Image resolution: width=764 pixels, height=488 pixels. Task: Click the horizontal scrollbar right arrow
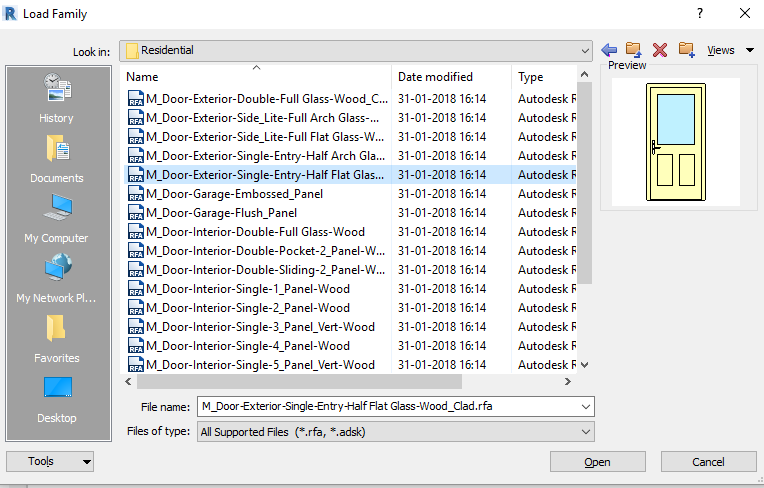[x=568, y=382]
